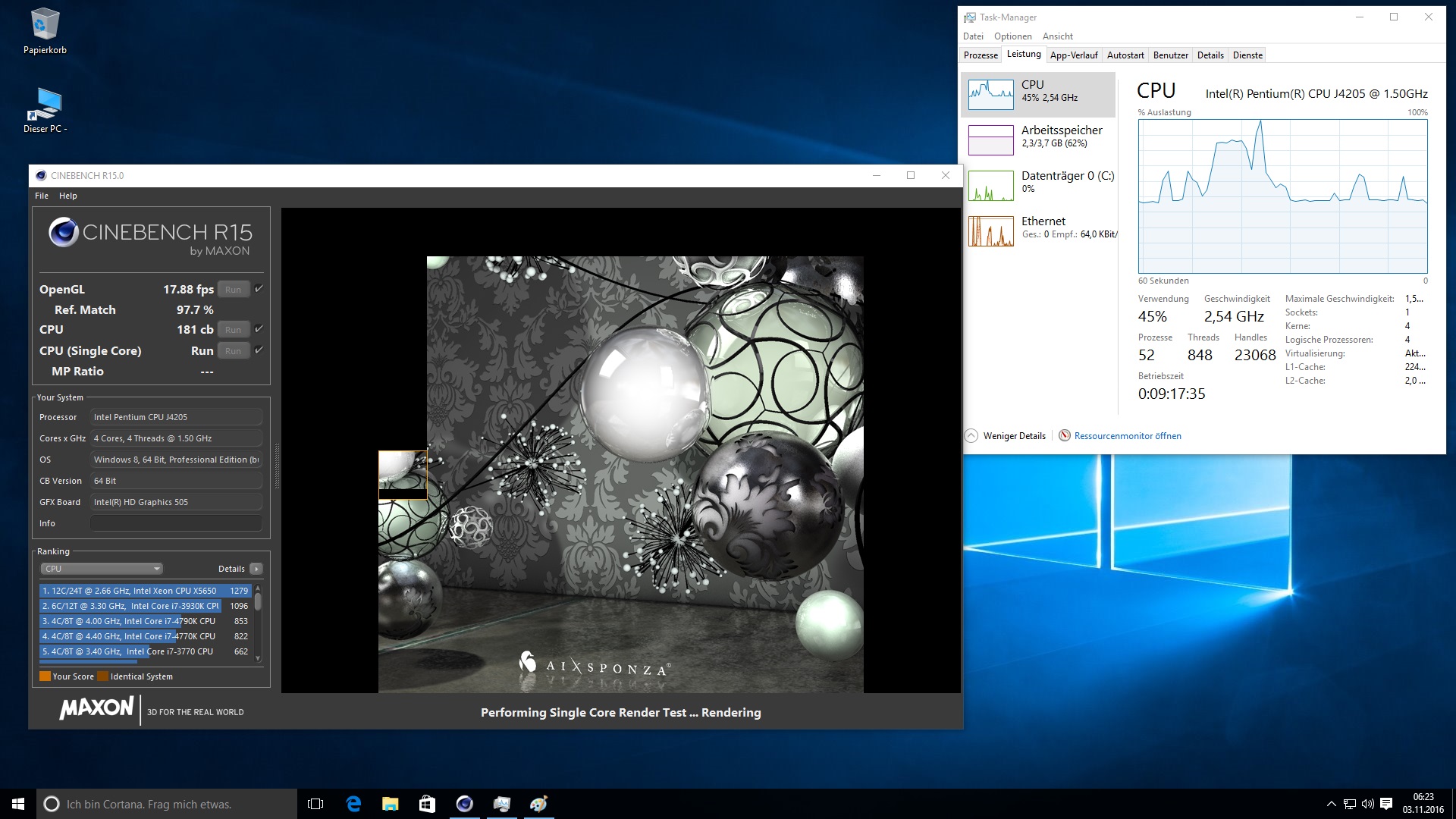Click the ranking list scrollbar down arrow

(x=258, y=658)
